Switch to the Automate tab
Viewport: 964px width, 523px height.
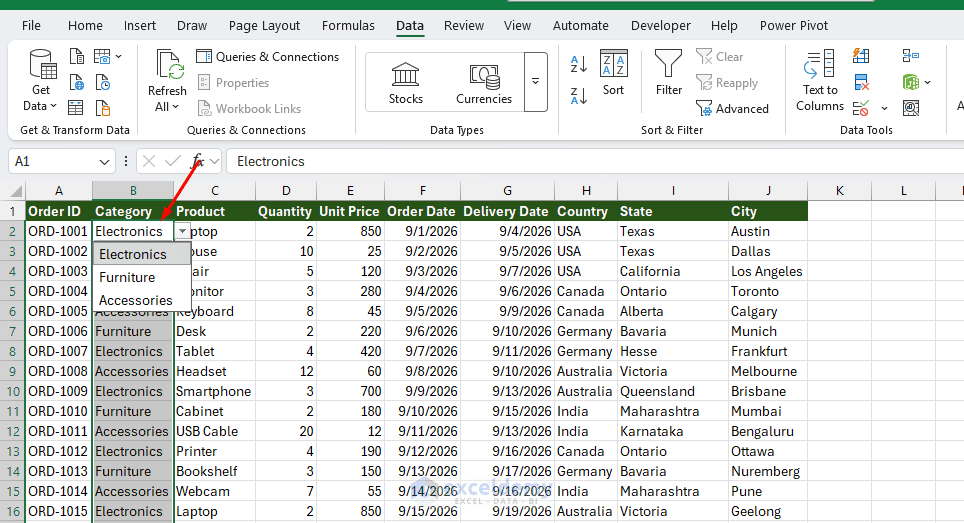pyautogui.click(x=580, y=26)
